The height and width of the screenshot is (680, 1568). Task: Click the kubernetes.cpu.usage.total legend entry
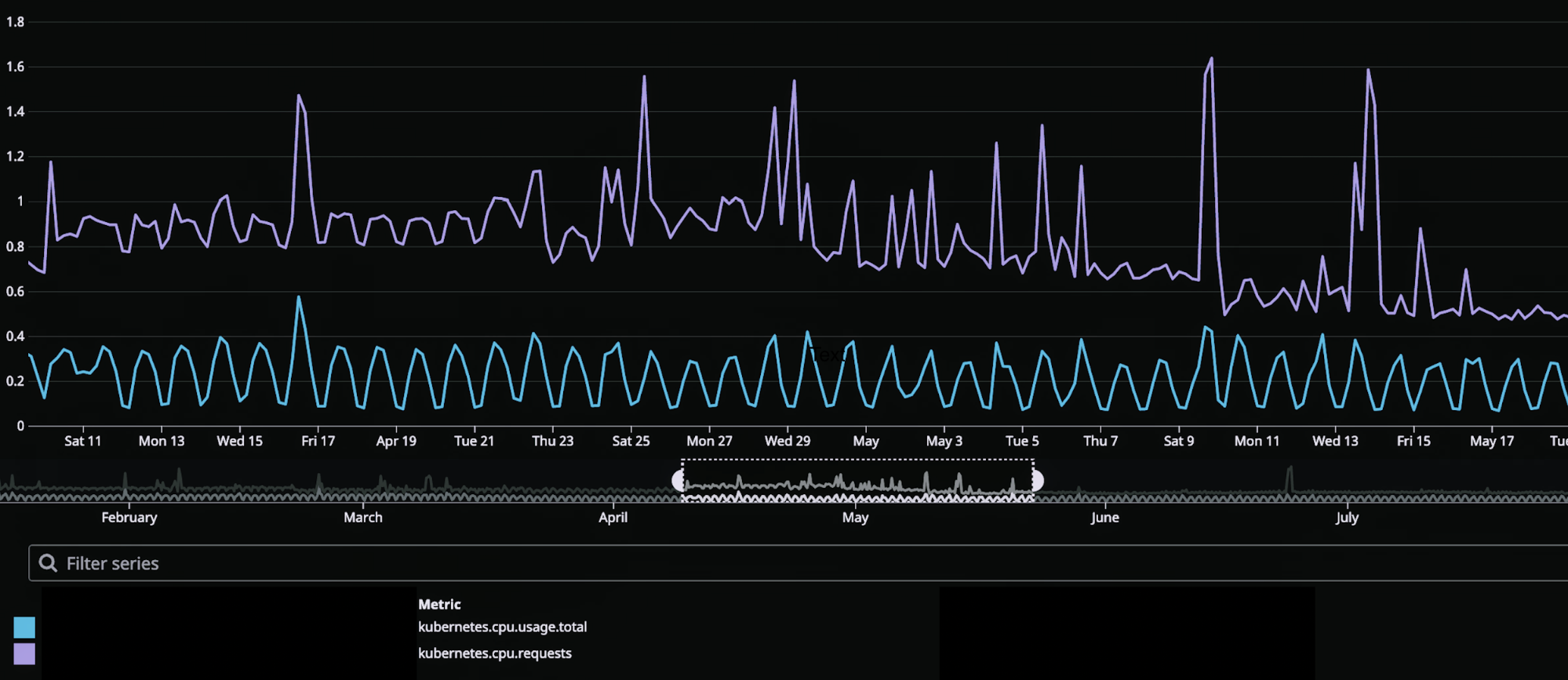pyautogui.click(x=502, y=627)
